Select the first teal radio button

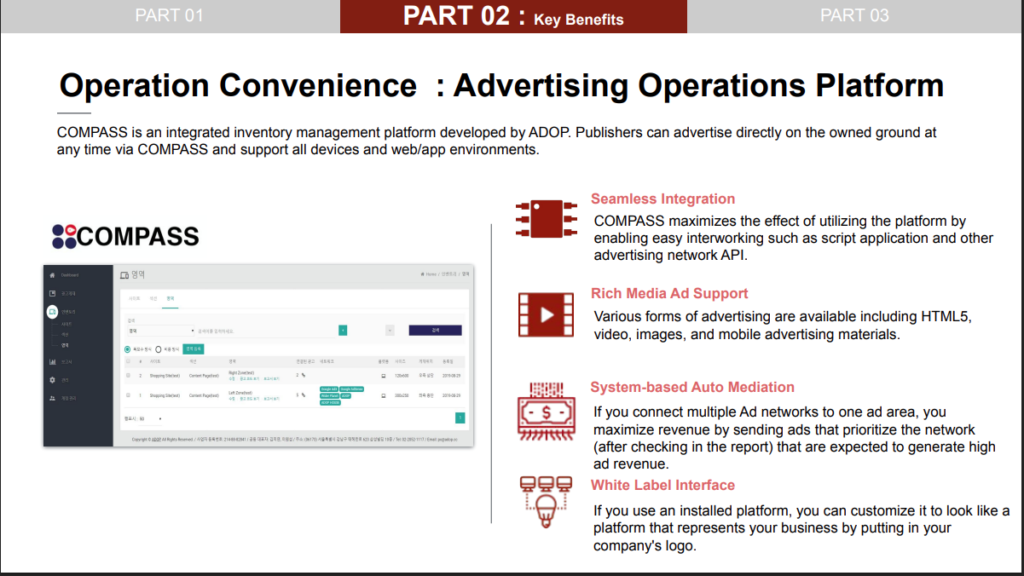coord(127,349)
